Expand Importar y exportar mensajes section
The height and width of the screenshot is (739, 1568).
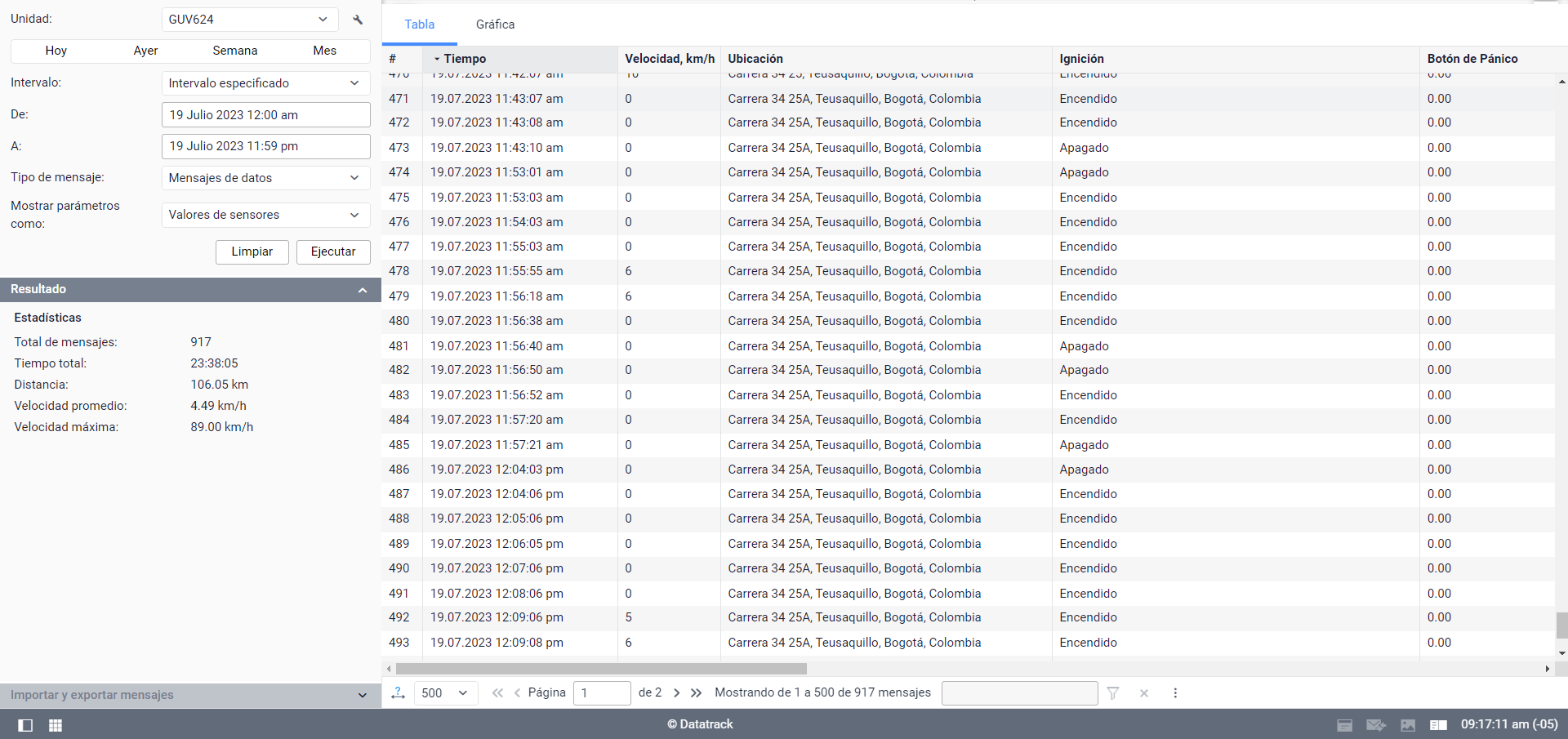[363, 696]
